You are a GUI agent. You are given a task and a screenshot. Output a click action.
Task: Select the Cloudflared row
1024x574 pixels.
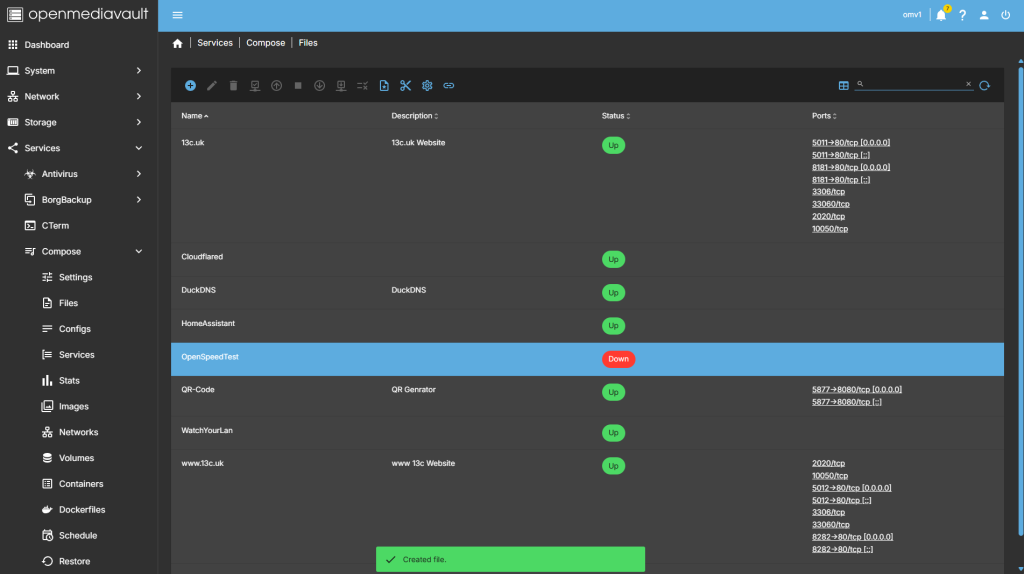(587, 259)
